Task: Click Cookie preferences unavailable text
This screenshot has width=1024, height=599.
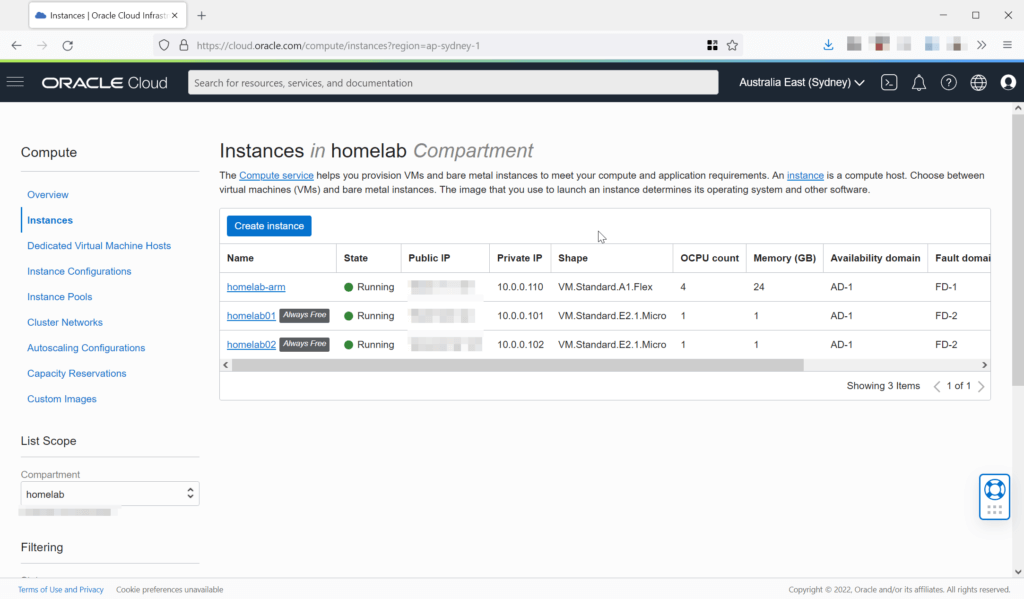Action: point(170,589)
